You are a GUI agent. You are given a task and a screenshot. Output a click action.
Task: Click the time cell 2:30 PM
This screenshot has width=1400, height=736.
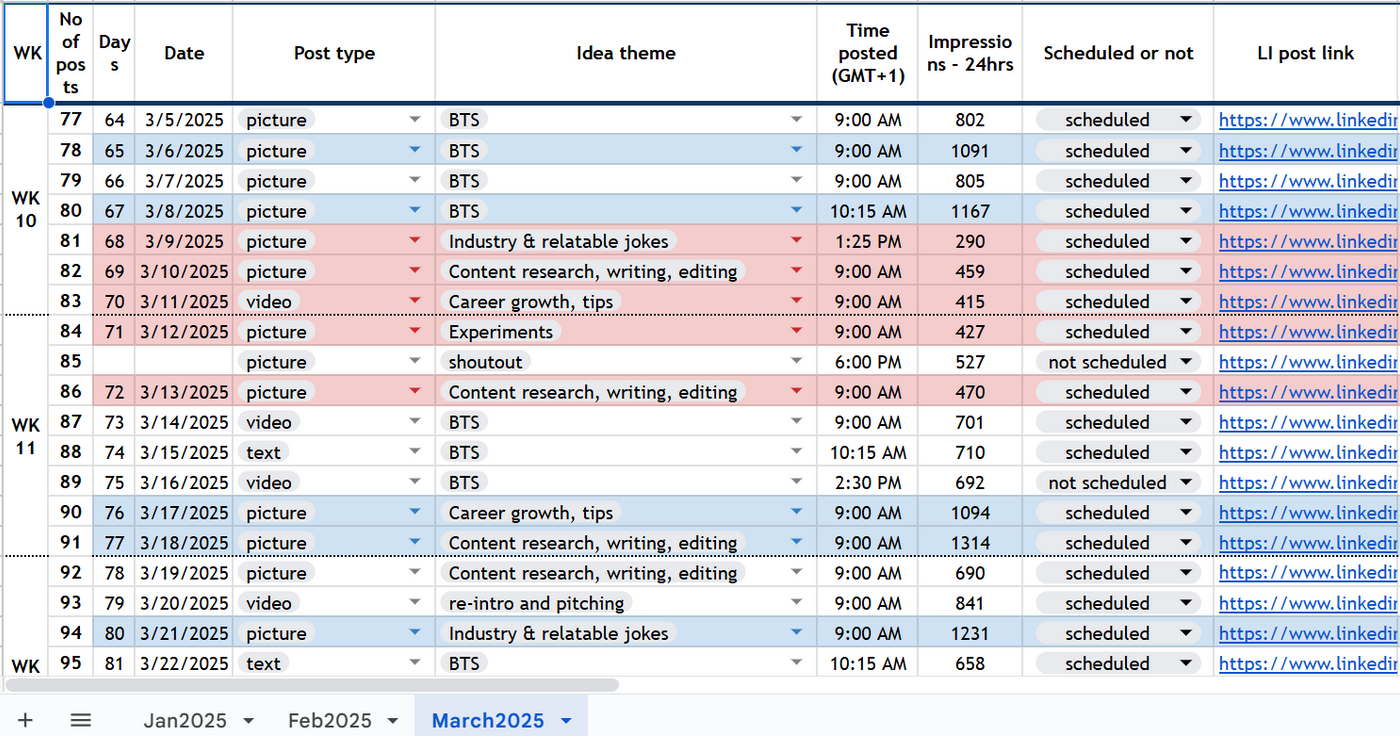(x=868, y=482)
